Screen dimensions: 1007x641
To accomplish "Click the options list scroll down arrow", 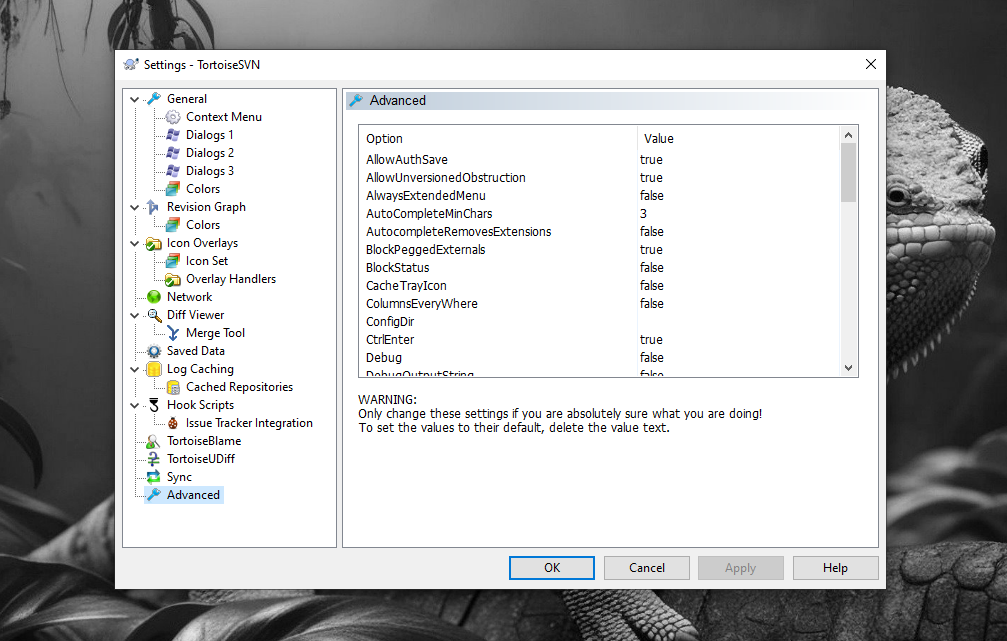I will tap(848, 368).
